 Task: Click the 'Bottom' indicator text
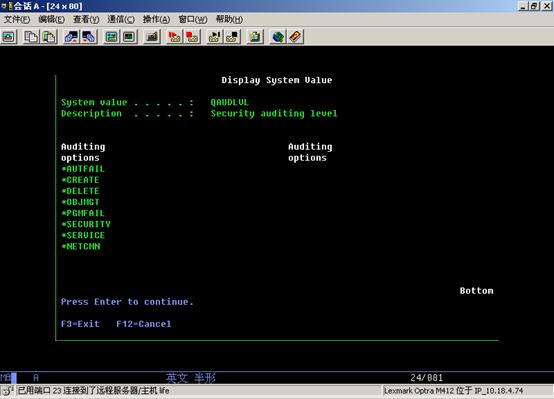(476, 291)
